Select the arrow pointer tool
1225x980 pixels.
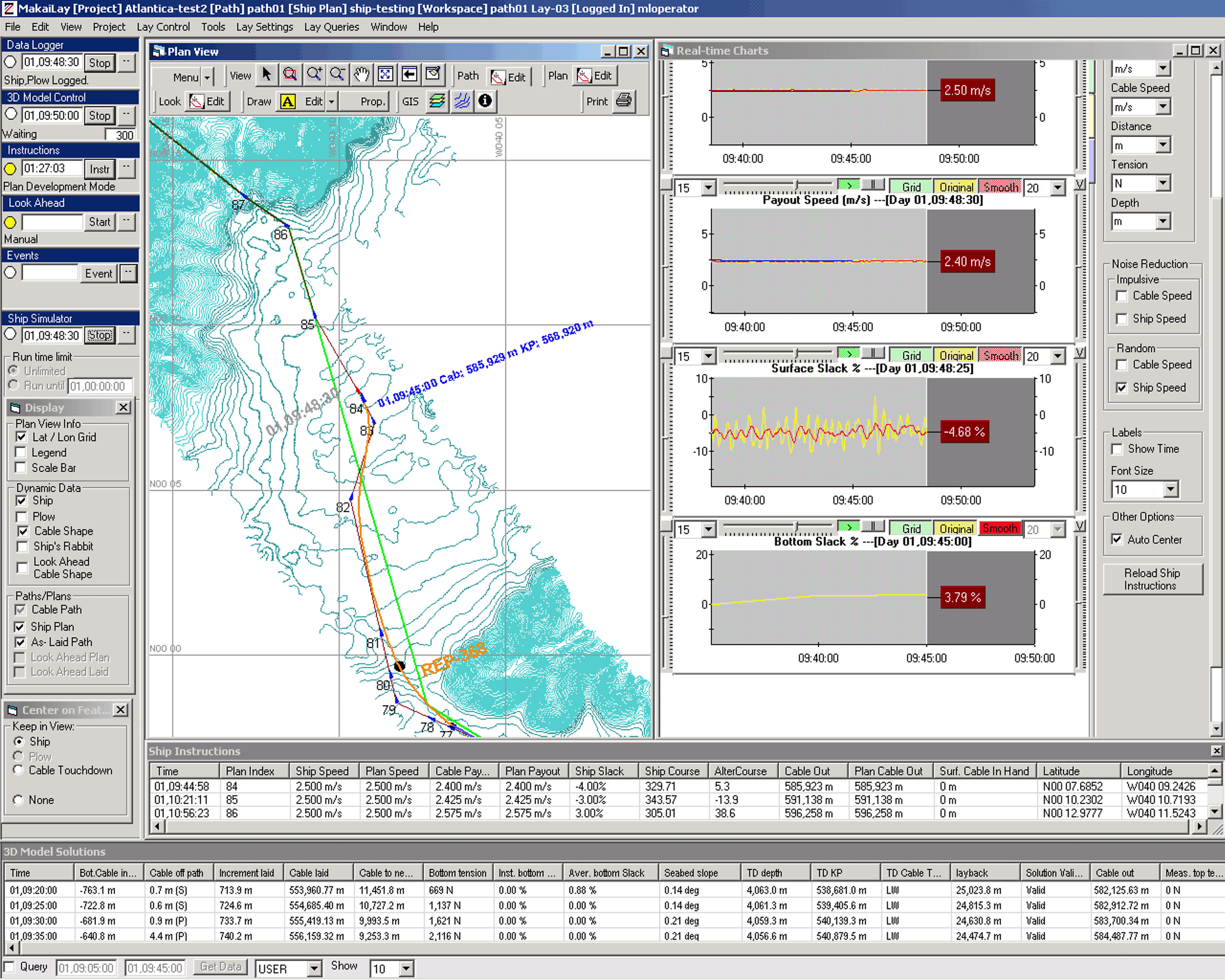[267, 75]
